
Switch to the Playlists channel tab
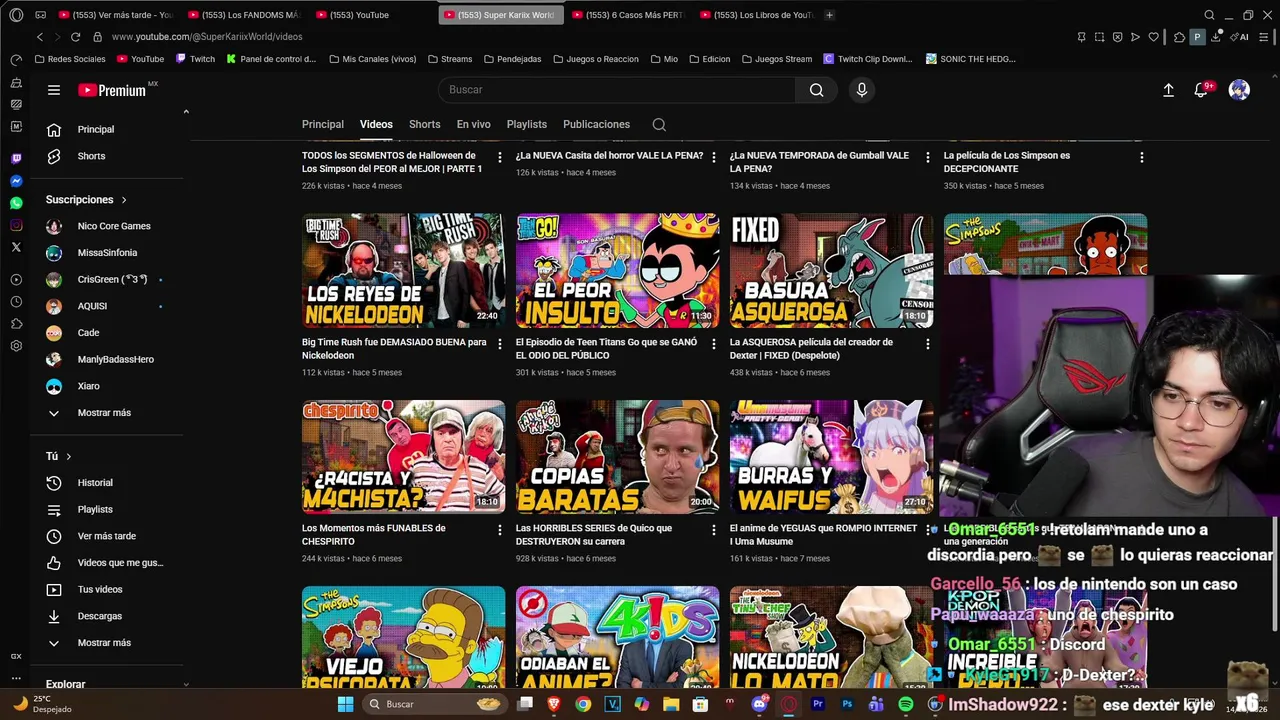click(x=527, y=125)
